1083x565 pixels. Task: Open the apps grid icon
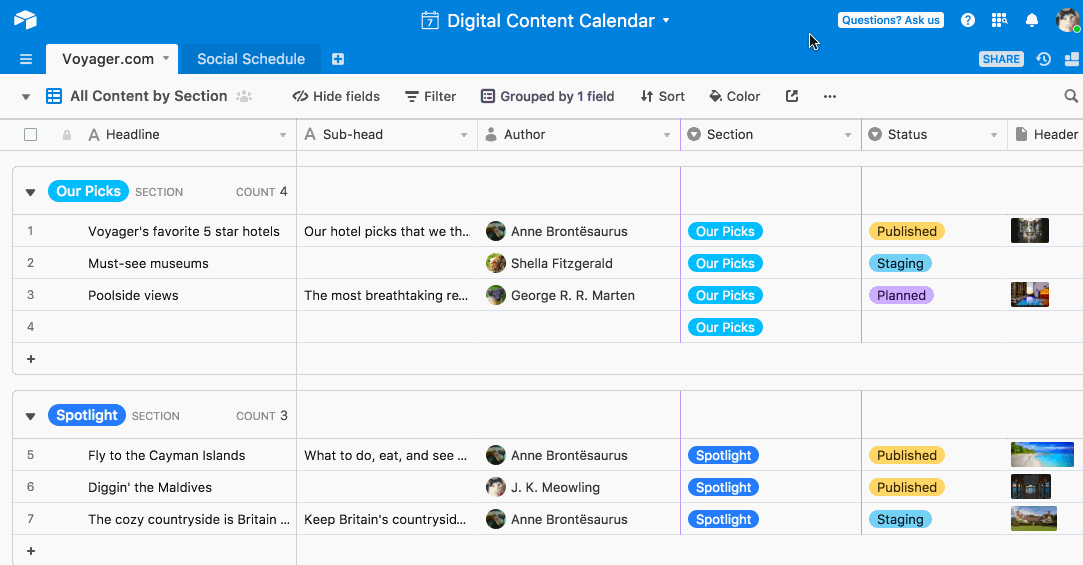[999, 20]
